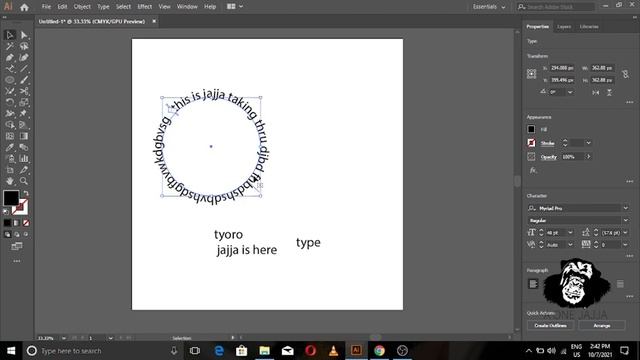Flip selection horizontally in Transform
This screenshot has width=640, height=360.
[596, 93]
